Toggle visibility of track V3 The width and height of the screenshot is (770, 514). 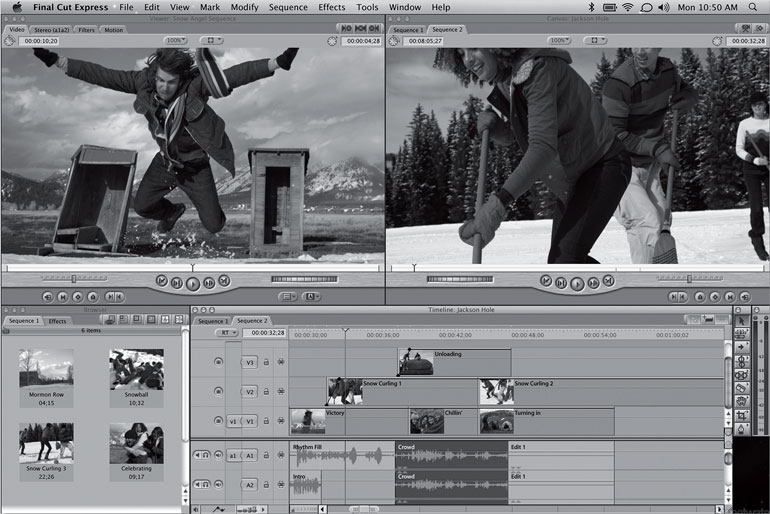point(219,362)
